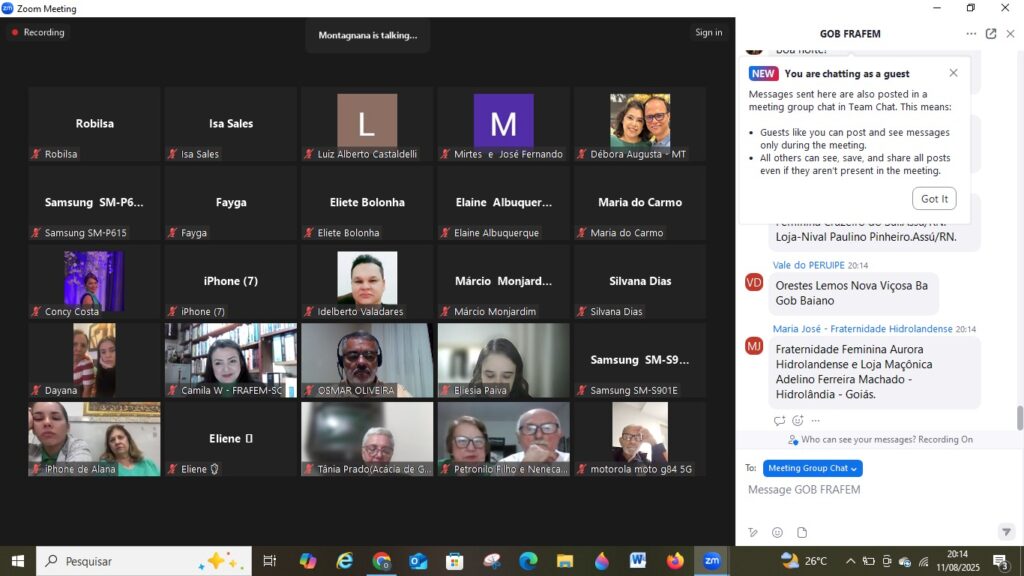Attach a file using the file icon
Image resolution: width=1024 pixels, height=576 pixels.
[801, 532]
